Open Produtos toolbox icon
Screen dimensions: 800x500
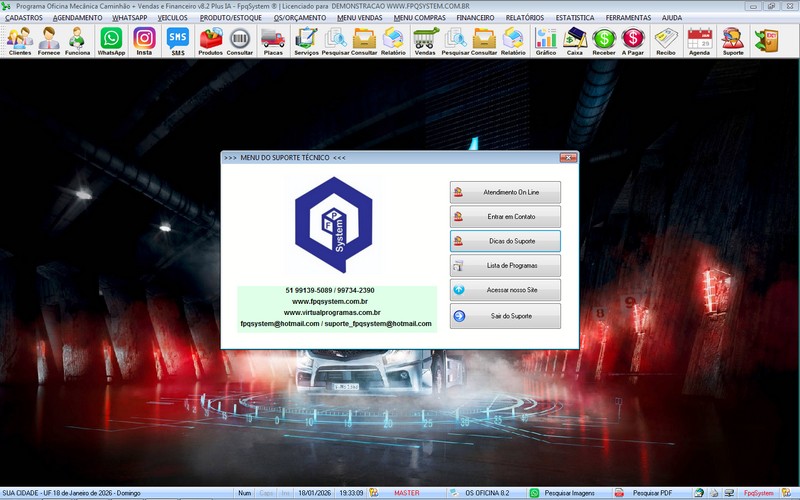click(x=211, y=41)
